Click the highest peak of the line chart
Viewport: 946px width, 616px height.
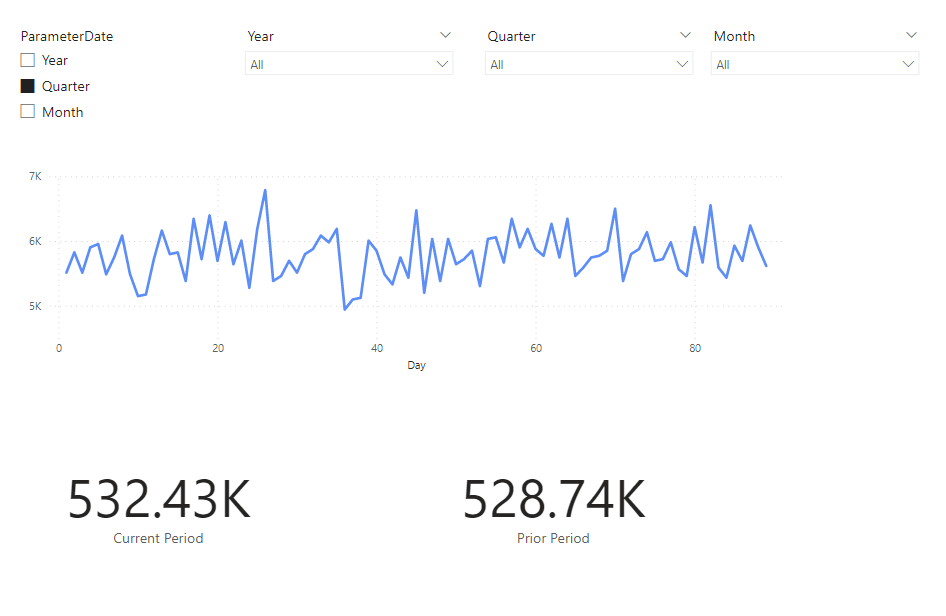click(x=265, y=191)
